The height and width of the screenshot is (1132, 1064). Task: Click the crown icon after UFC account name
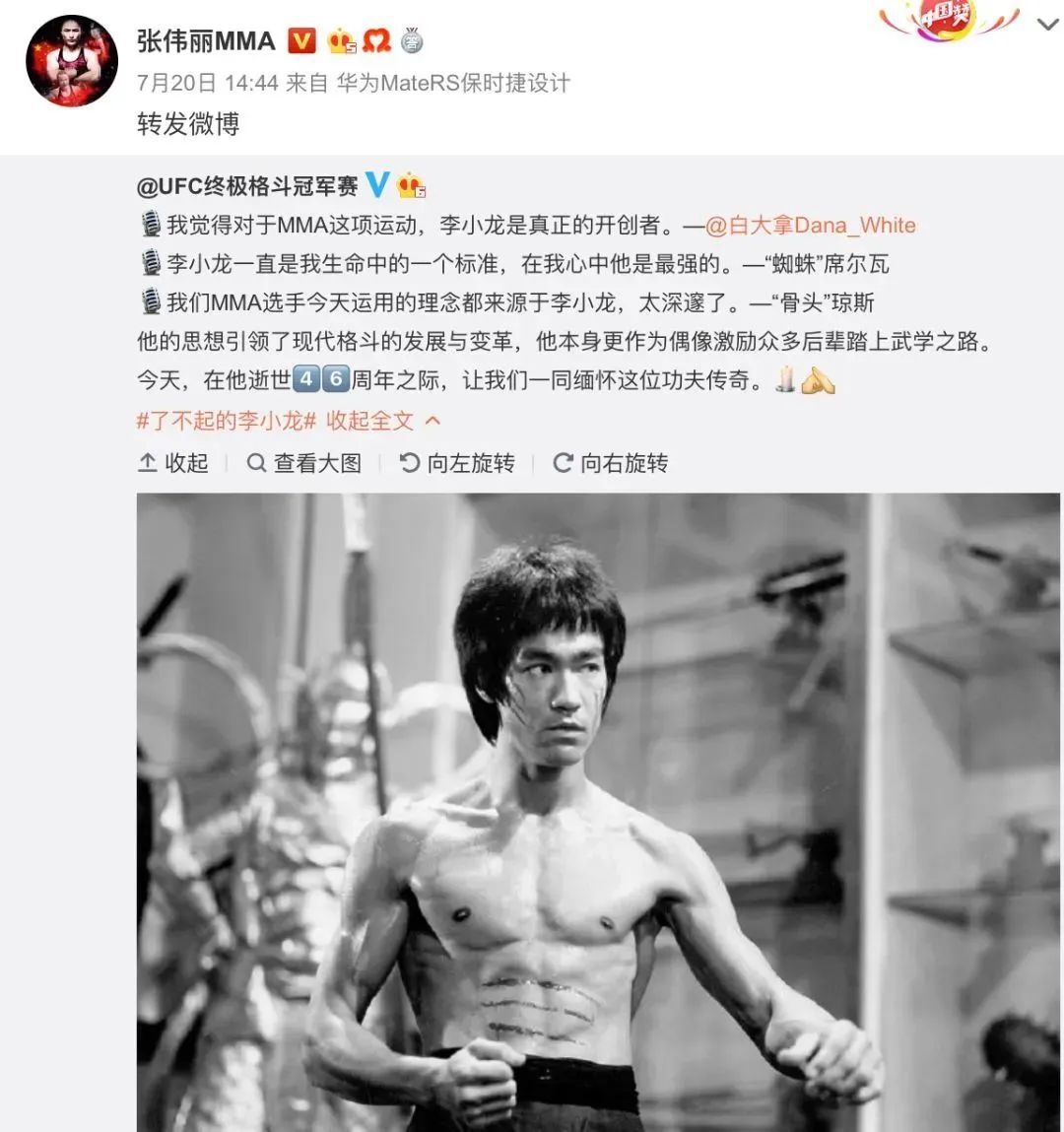tap(411, 186)
